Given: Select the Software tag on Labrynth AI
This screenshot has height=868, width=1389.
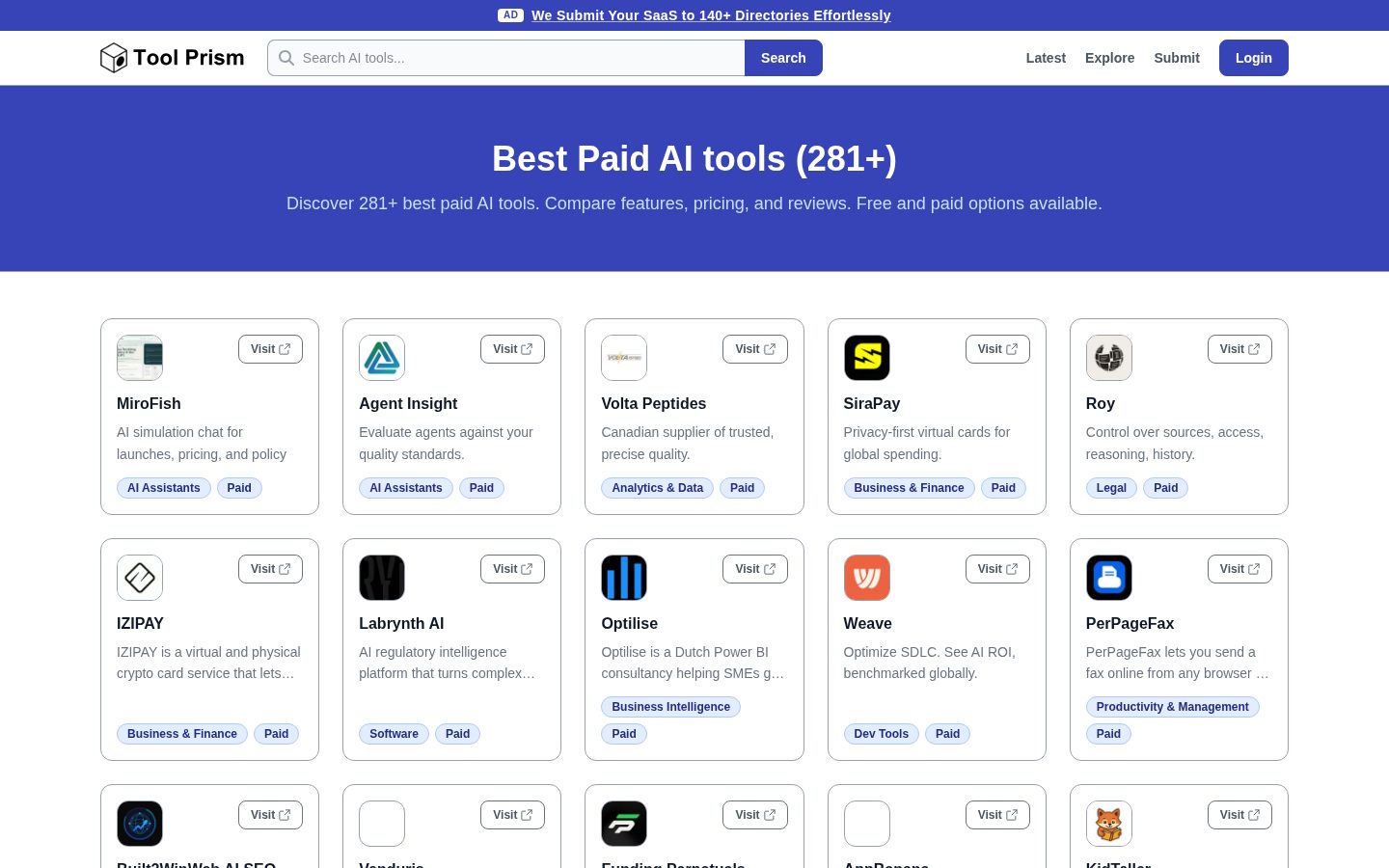Looking at the screenshot, I should (x=394, y=734).
